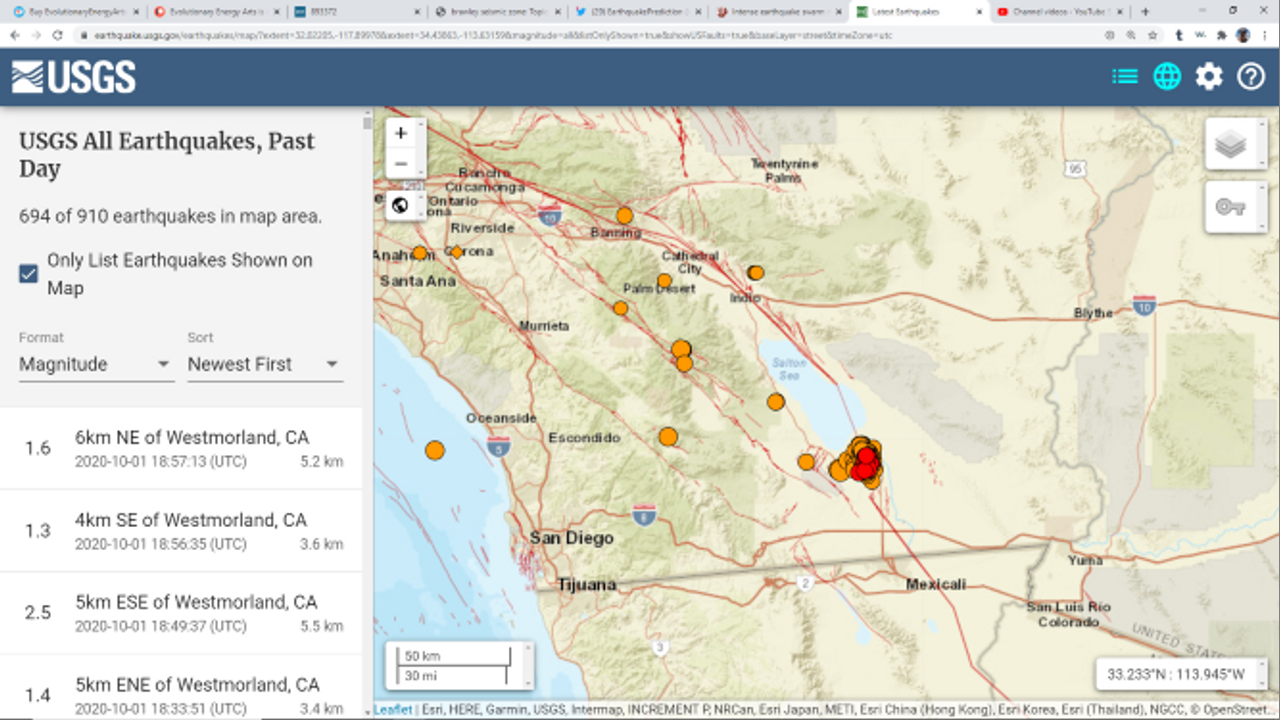Uncheck Only List Earthquakes Shown on Map
This screenshot has width=1280, height=720.
point(29,274)
